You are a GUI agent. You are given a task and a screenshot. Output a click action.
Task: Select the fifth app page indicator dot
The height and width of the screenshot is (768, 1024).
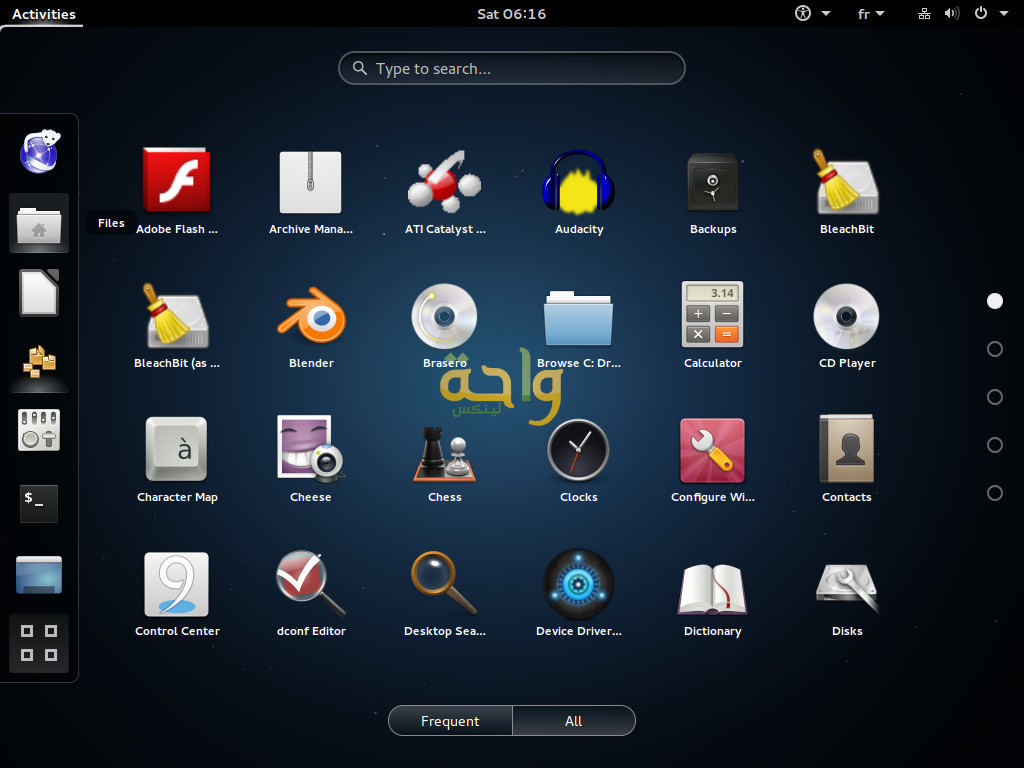point(995,493)
